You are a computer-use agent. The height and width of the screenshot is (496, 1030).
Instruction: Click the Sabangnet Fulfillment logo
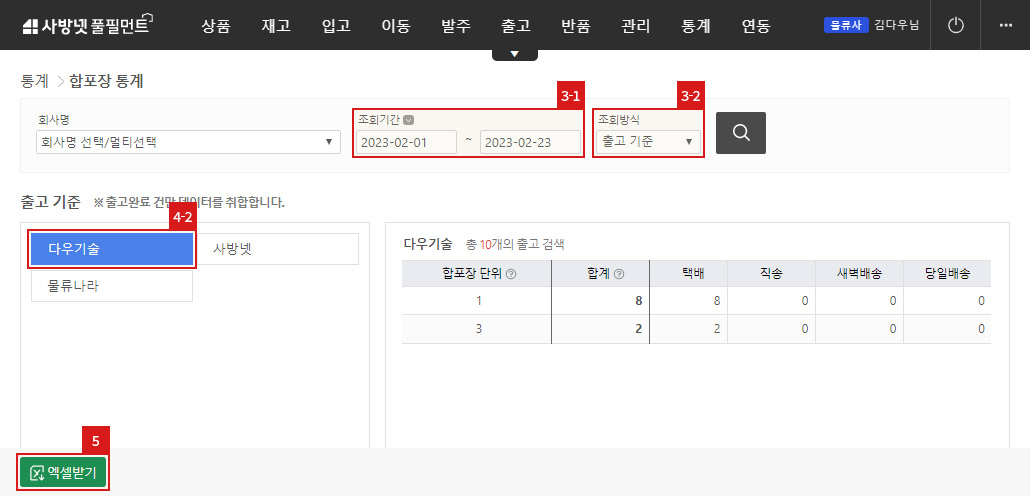[x=87, y=25]
